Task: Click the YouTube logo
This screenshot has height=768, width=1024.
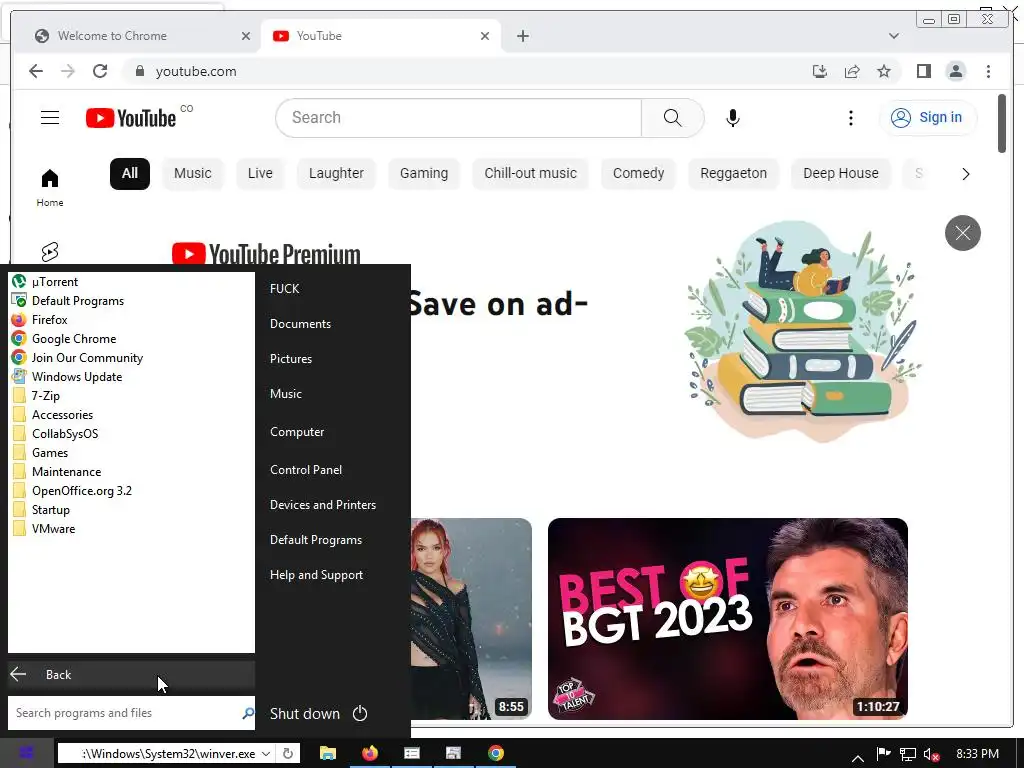Action: pyautogui.click(x=131, y=118)
